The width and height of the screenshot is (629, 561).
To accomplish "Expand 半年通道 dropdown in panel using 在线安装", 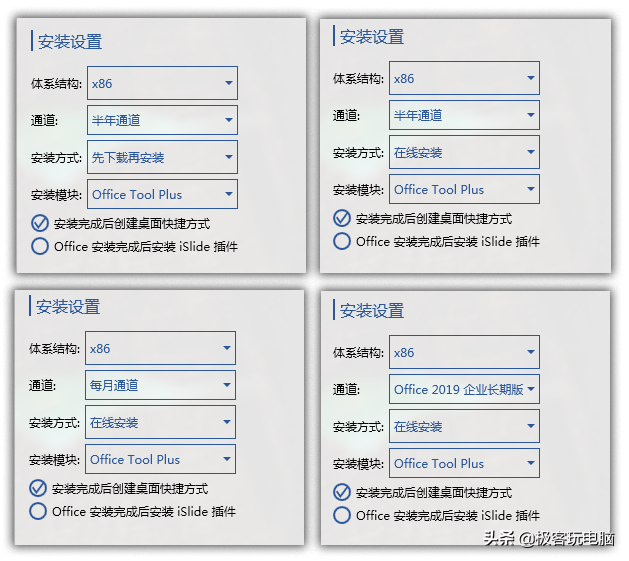I will (464, 115).
